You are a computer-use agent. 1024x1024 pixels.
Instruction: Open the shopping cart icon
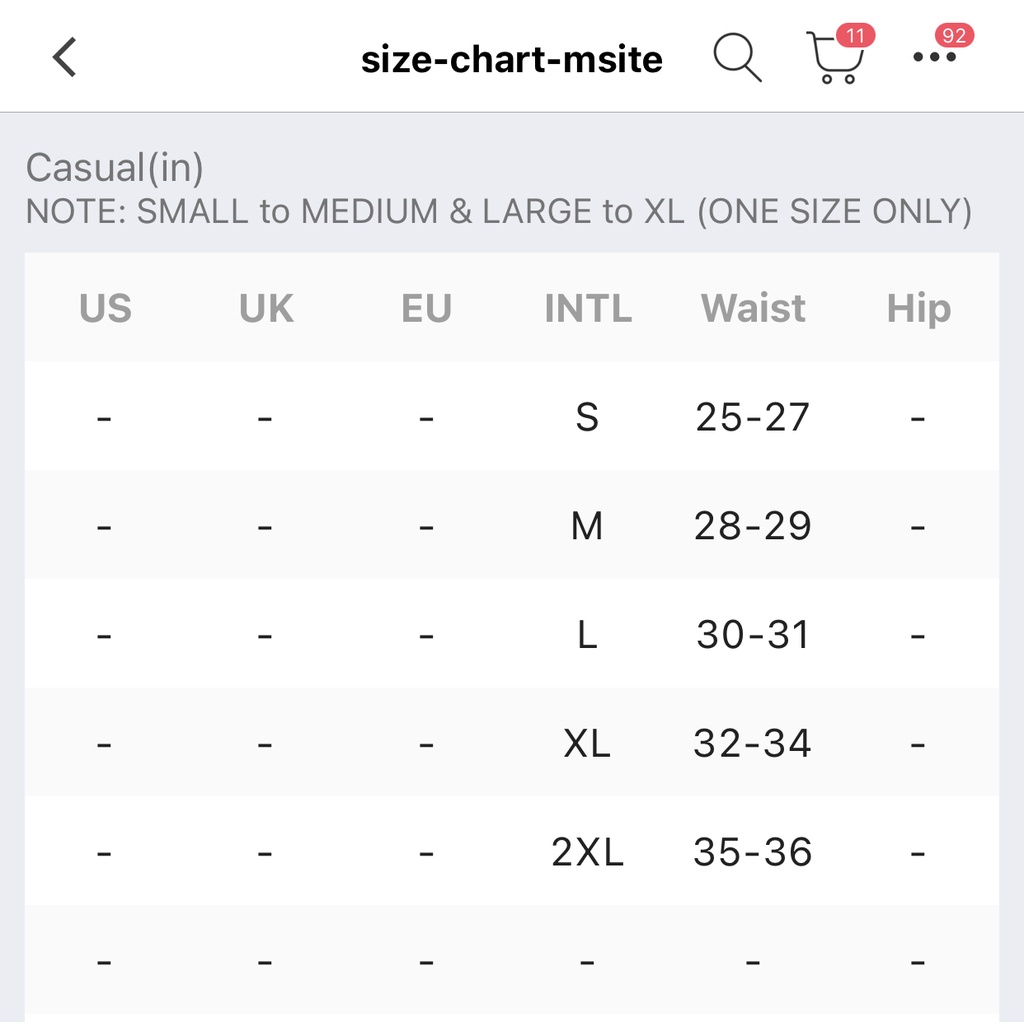click(835, 62)
